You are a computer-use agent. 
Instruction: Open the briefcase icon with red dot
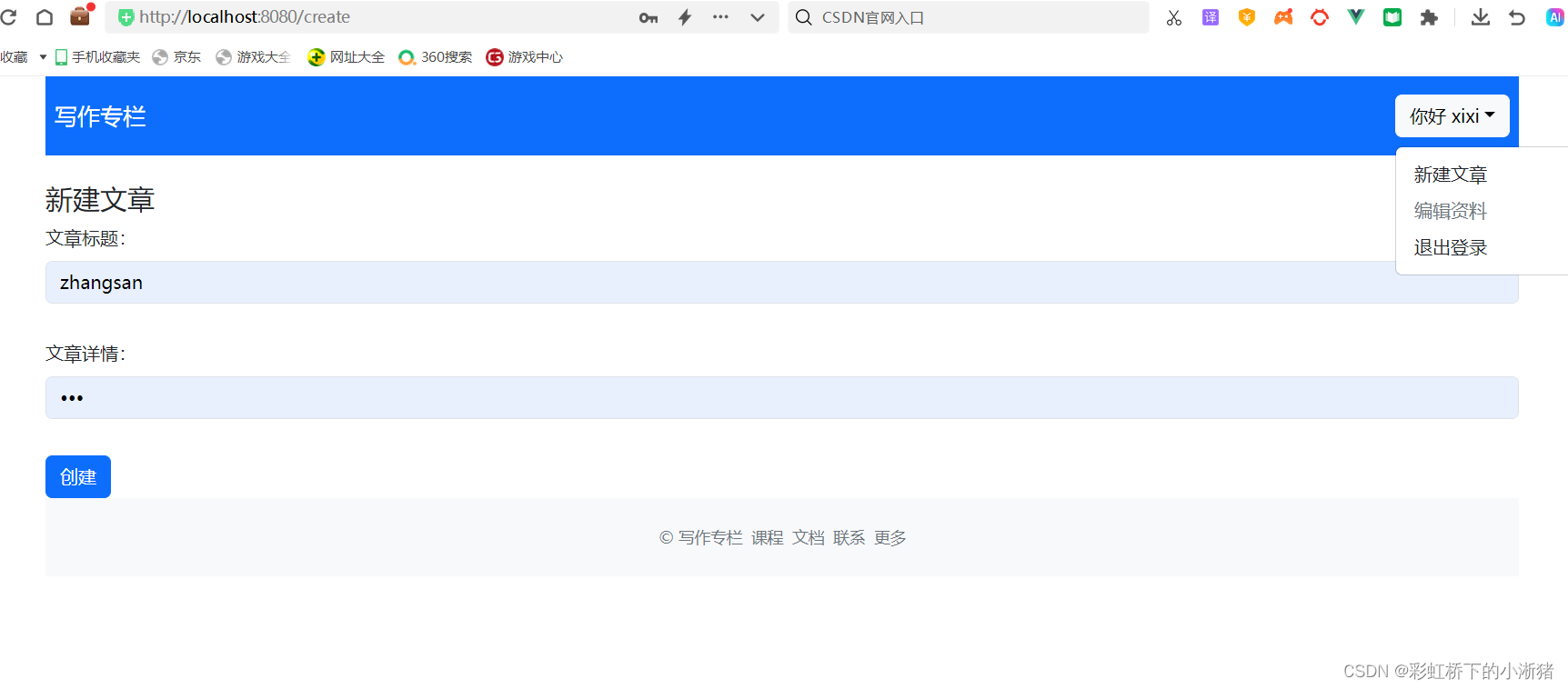[x=81, y=15]
